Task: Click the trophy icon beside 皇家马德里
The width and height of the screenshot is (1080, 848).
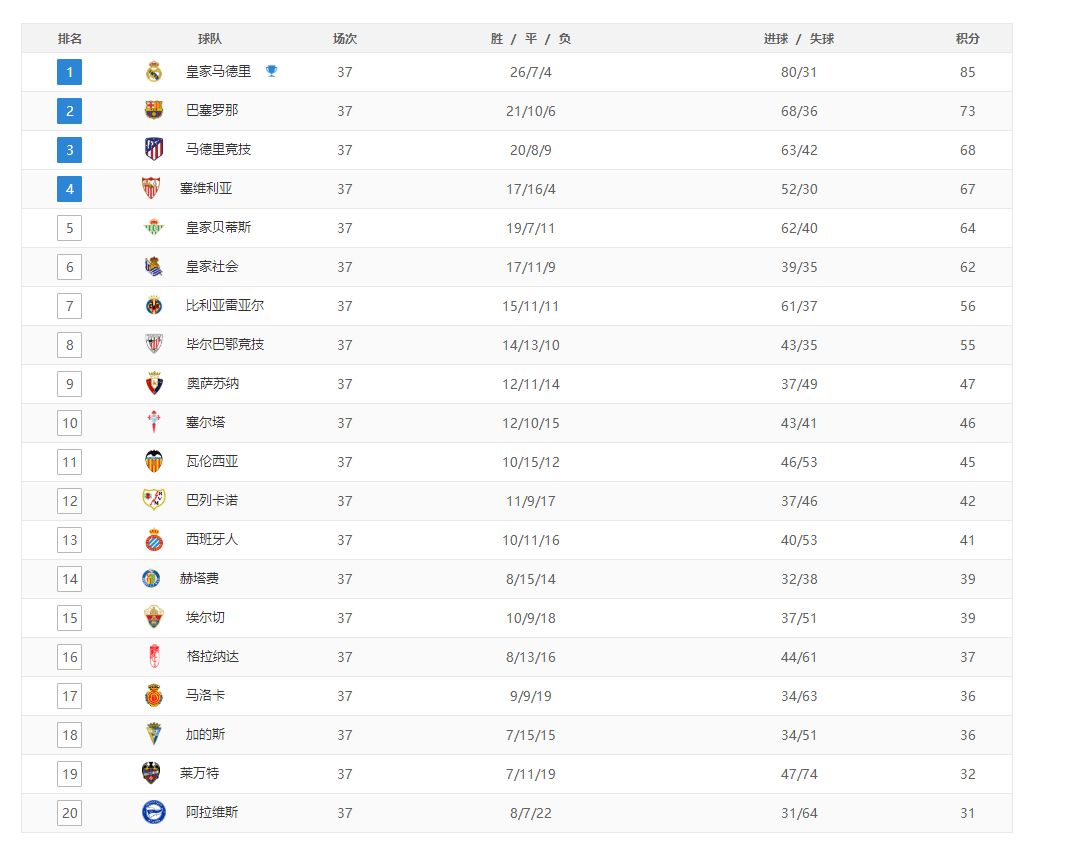Action: pos(271,70)
